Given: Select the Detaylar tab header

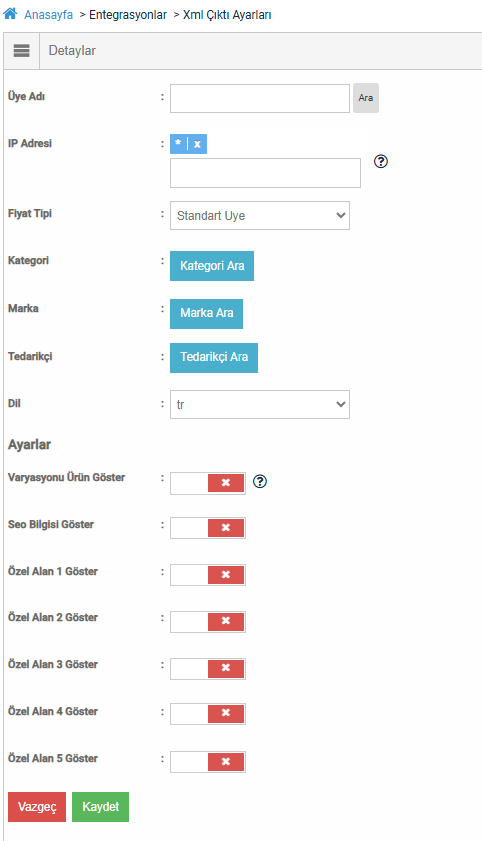Looking at the screenshot, I should [72, 50].
